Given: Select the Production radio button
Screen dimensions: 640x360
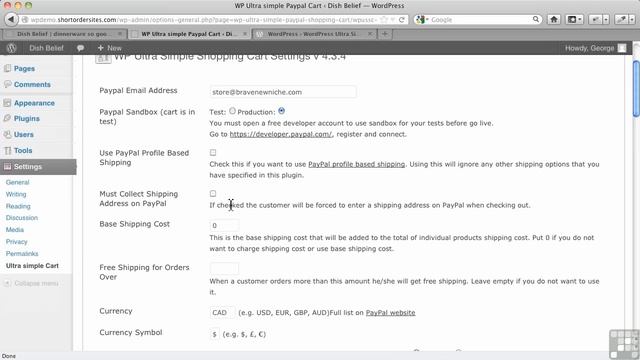Looking at the screenshot, I should (x=281, y=111).
